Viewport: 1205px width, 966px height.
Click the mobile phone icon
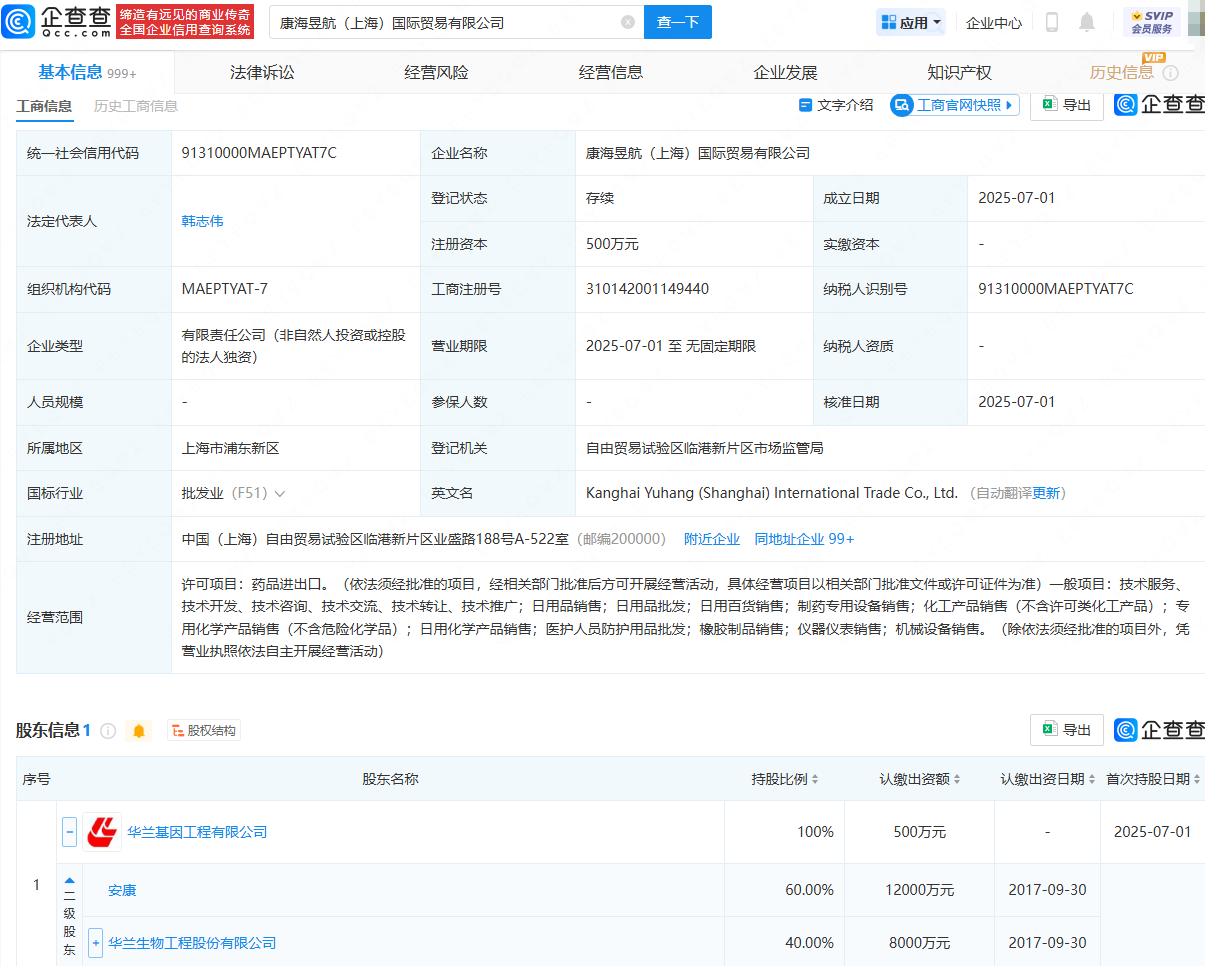point(1052,22)
